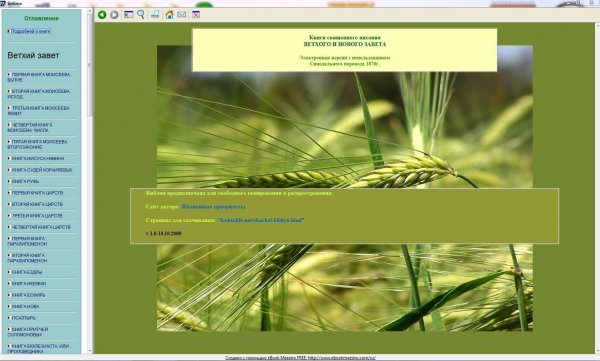
Task: Open the 'Подробней о книге' link
Action: click(30, 31)
